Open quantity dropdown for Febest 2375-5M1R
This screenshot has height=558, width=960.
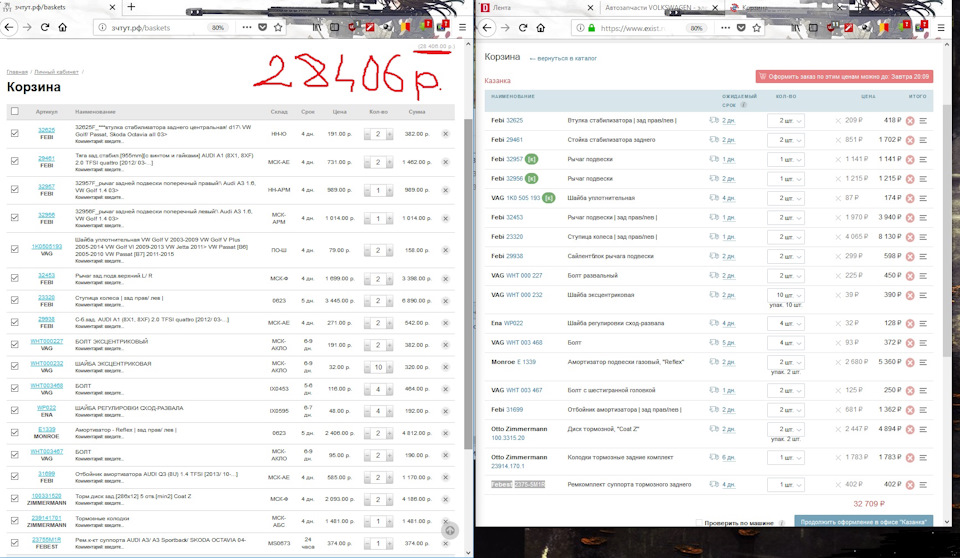[x=786, y=485]
